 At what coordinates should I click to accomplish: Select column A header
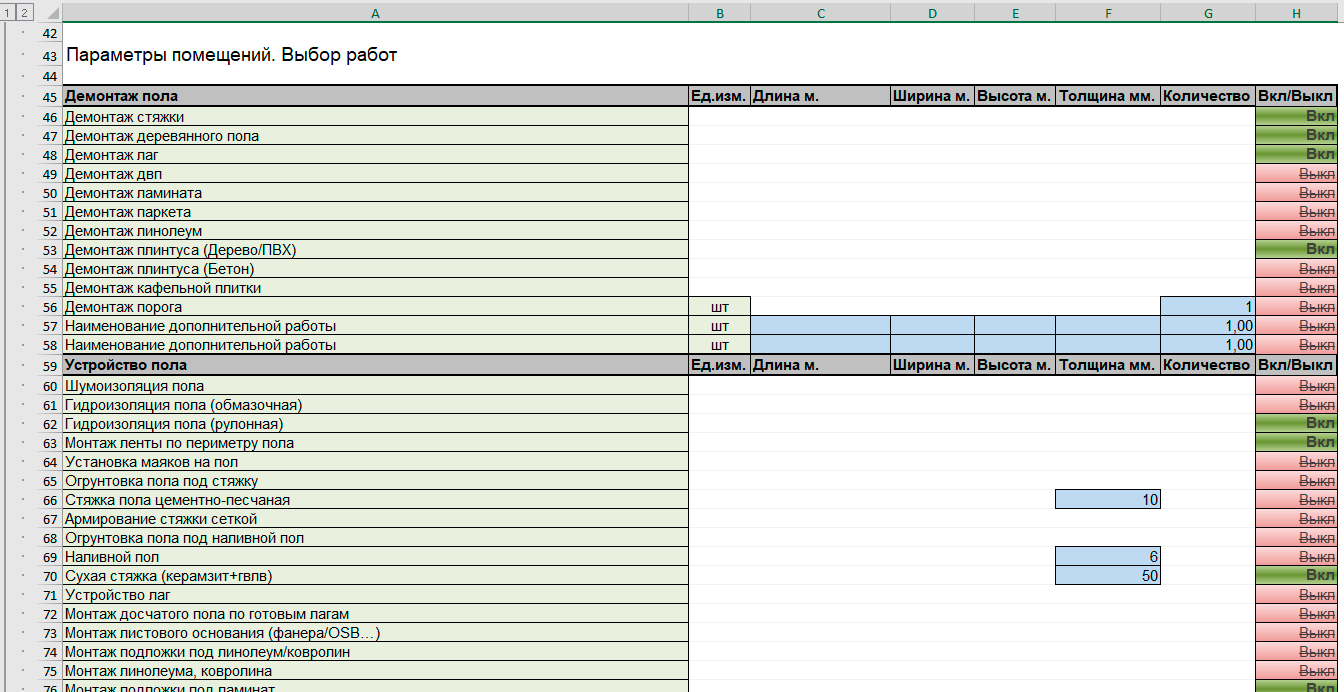coord(375,12)
